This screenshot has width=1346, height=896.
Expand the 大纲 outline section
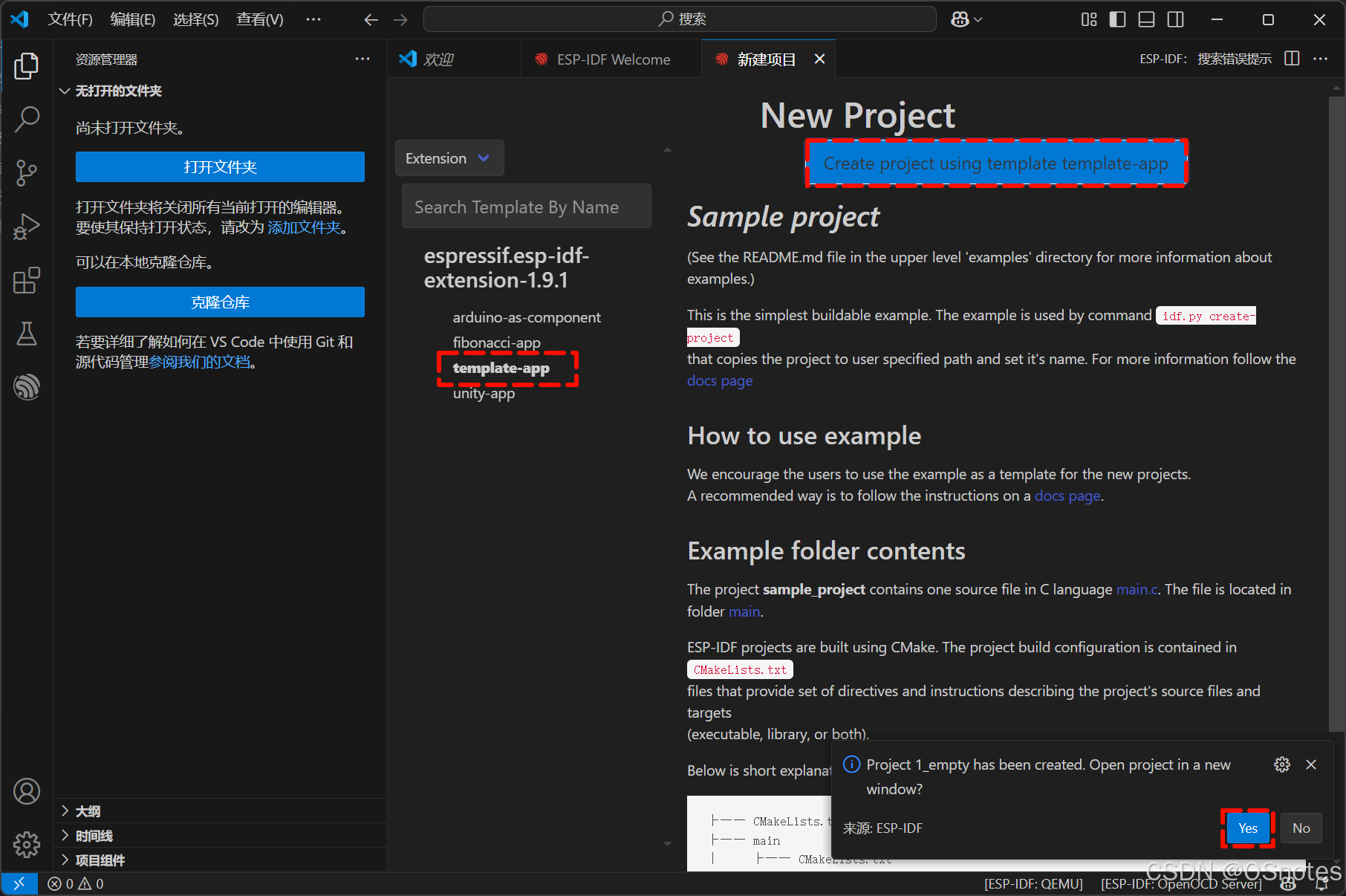(x=88, y=811)
